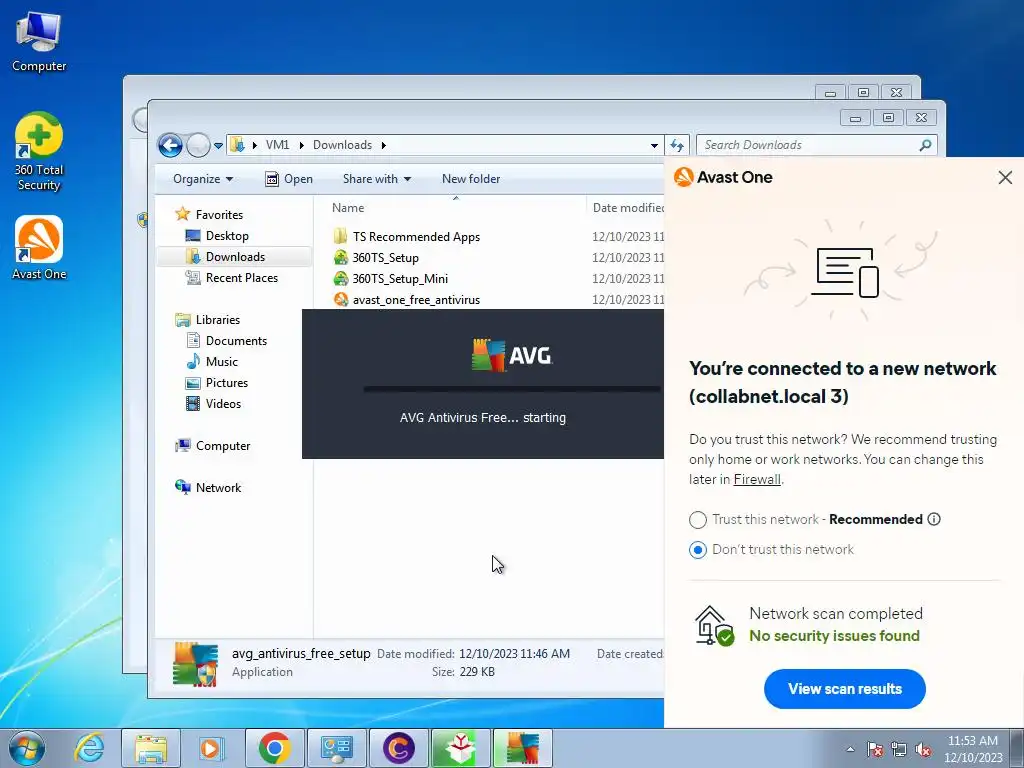The height and width of the screenshot is (768, 1024).
Task: Expand breadcrumb arrow after Downloads
Action: [383, 145]
